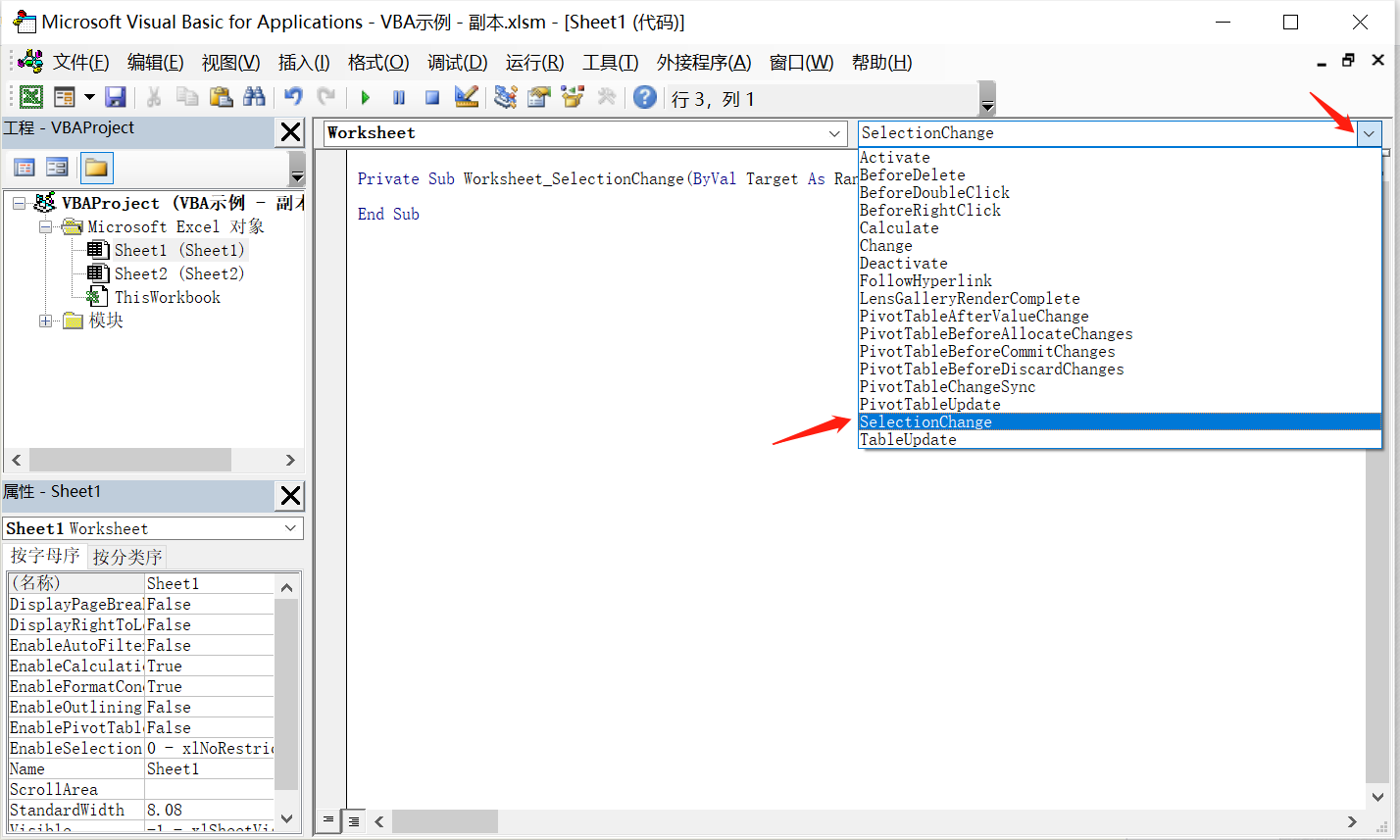
Task: Close the 属性 - Sheet1 panel
Action: pos(291,496)
